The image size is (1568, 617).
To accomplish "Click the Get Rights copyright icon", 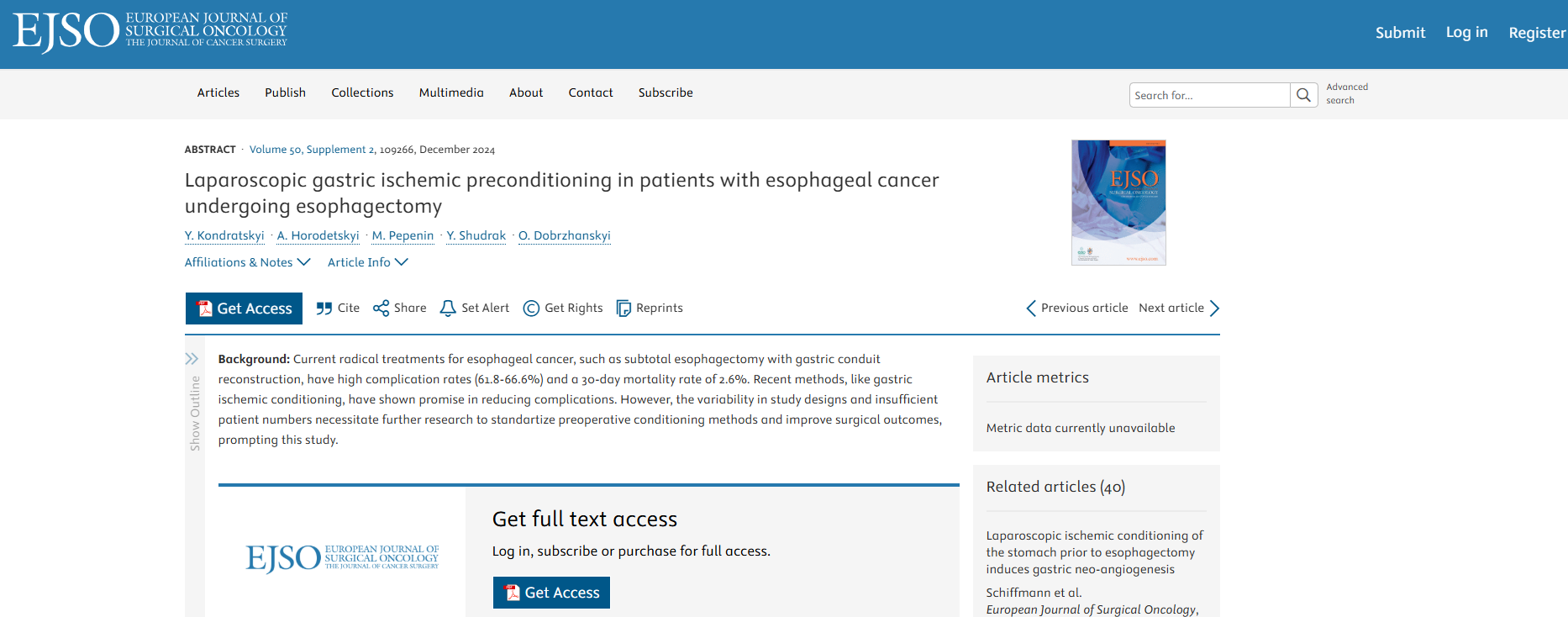I will point(531,308).
